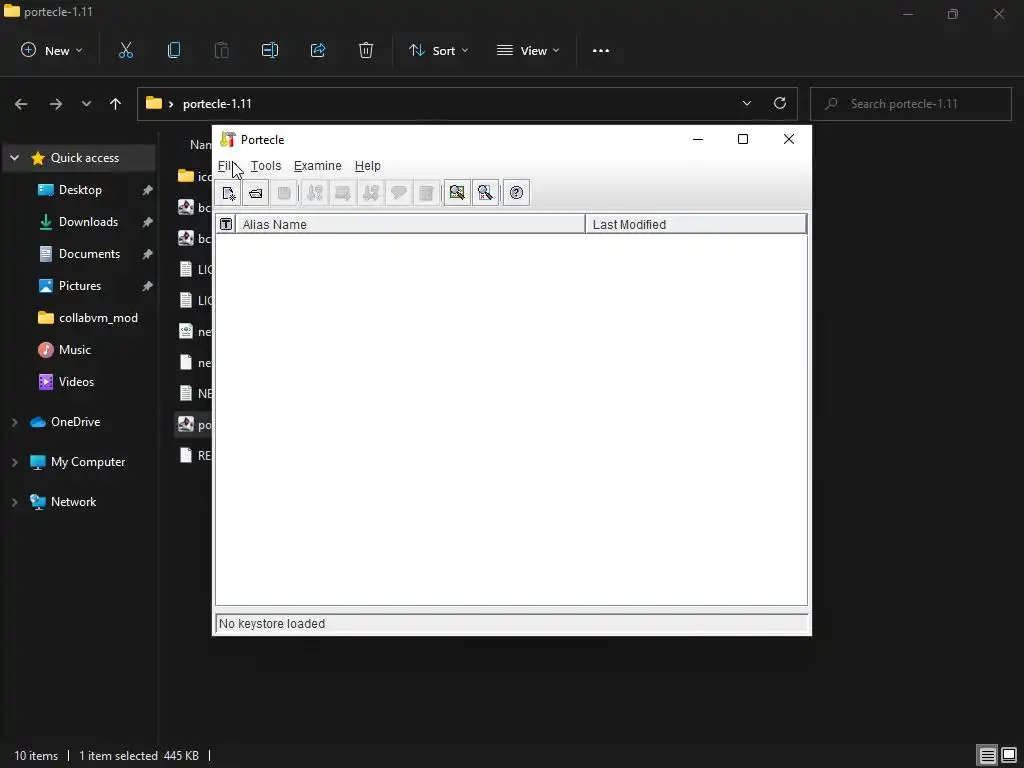1024x768 pixels.
Task: Expand My Computer tree node
Action: [x=14, y=462]
